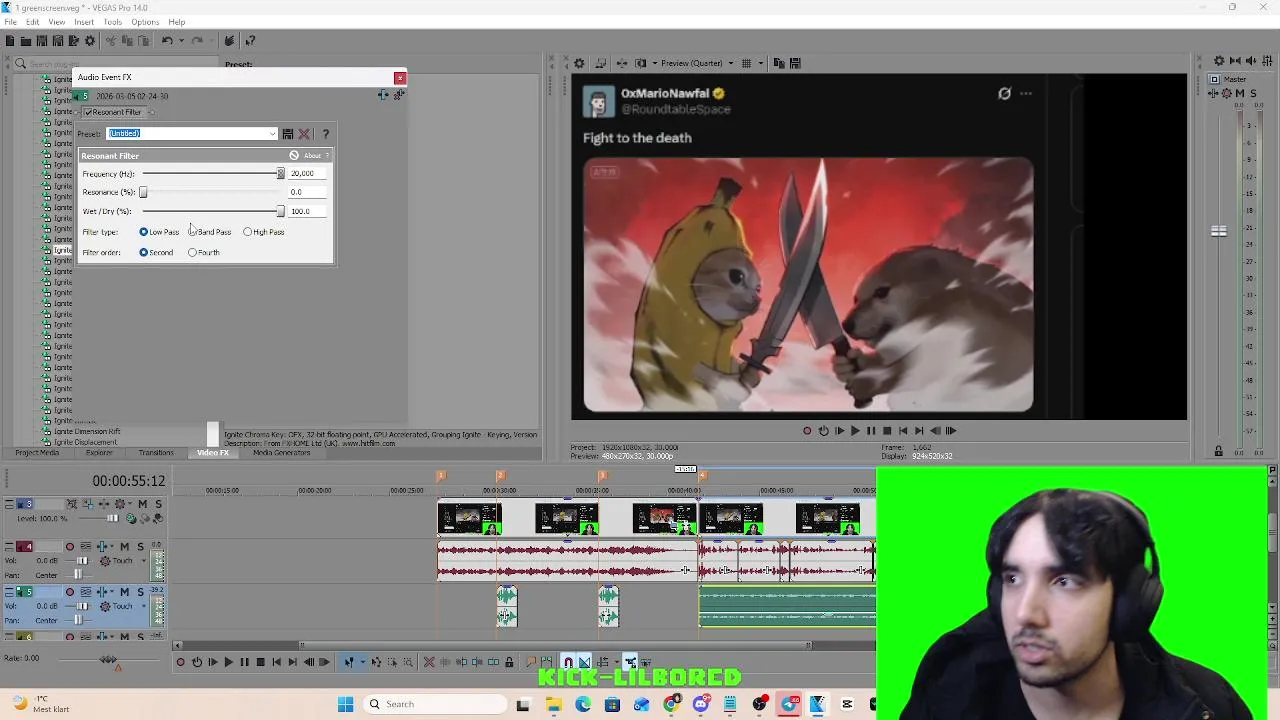Open Preview (Quarter) quality dropdown

coord(730,63)
